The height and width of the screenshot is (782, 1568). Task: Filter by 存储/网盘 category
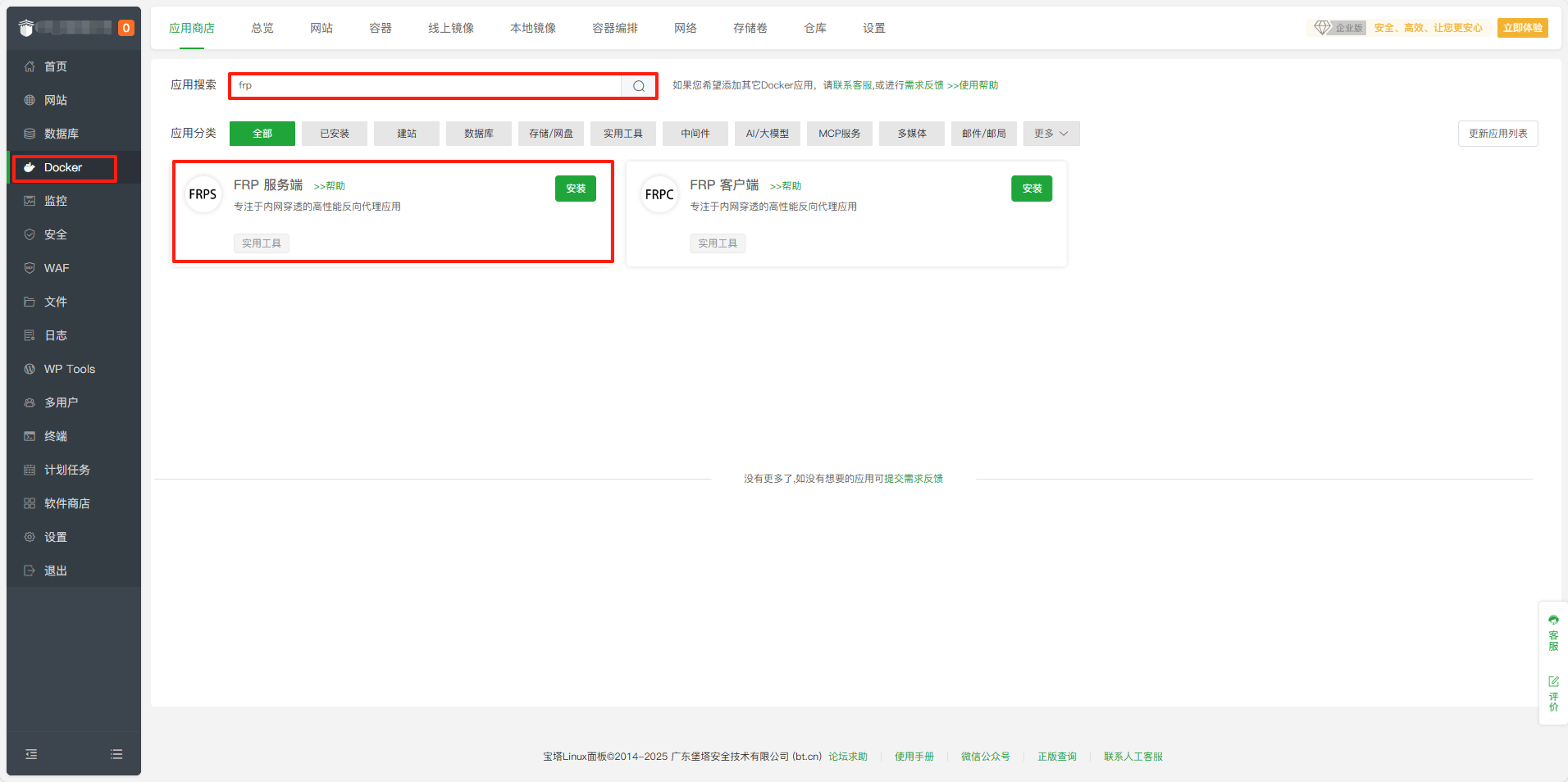[551, 134]
